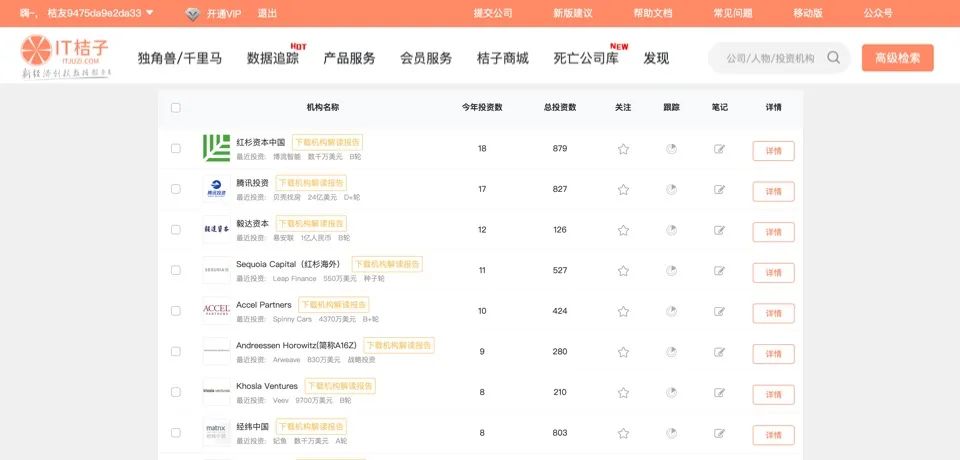Expand the 桔友9475da9e2da33 user dropdown
Viewport: 960px width, 460px height.
pos(149,13)
